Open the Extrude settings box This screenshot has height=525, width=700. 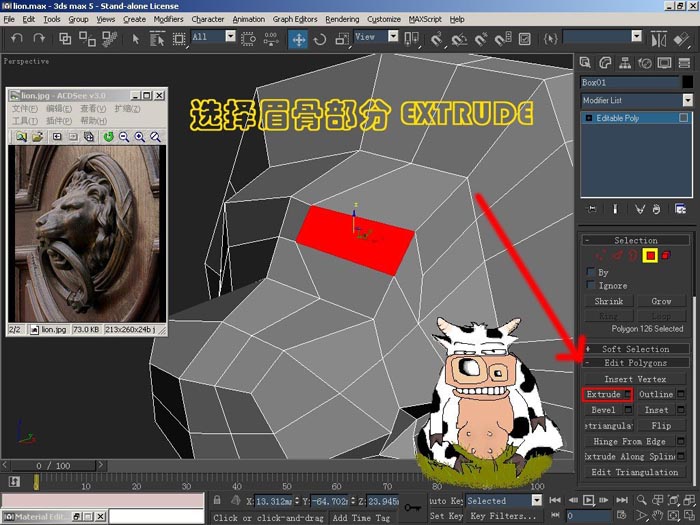pyautogui.click(x=628, y=394)
